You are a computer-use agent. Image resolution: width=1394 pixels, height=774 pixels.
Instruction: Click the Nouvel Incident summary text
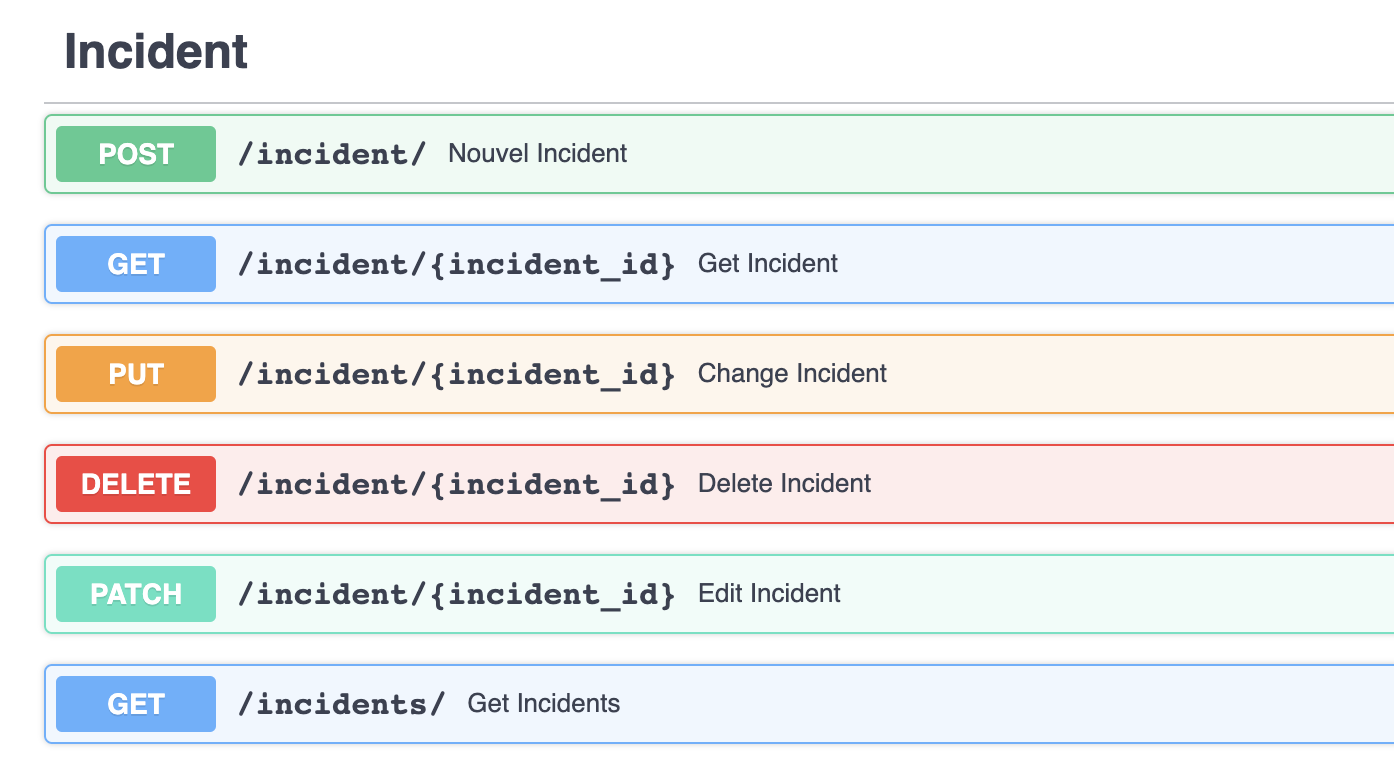tap(537, 154)
